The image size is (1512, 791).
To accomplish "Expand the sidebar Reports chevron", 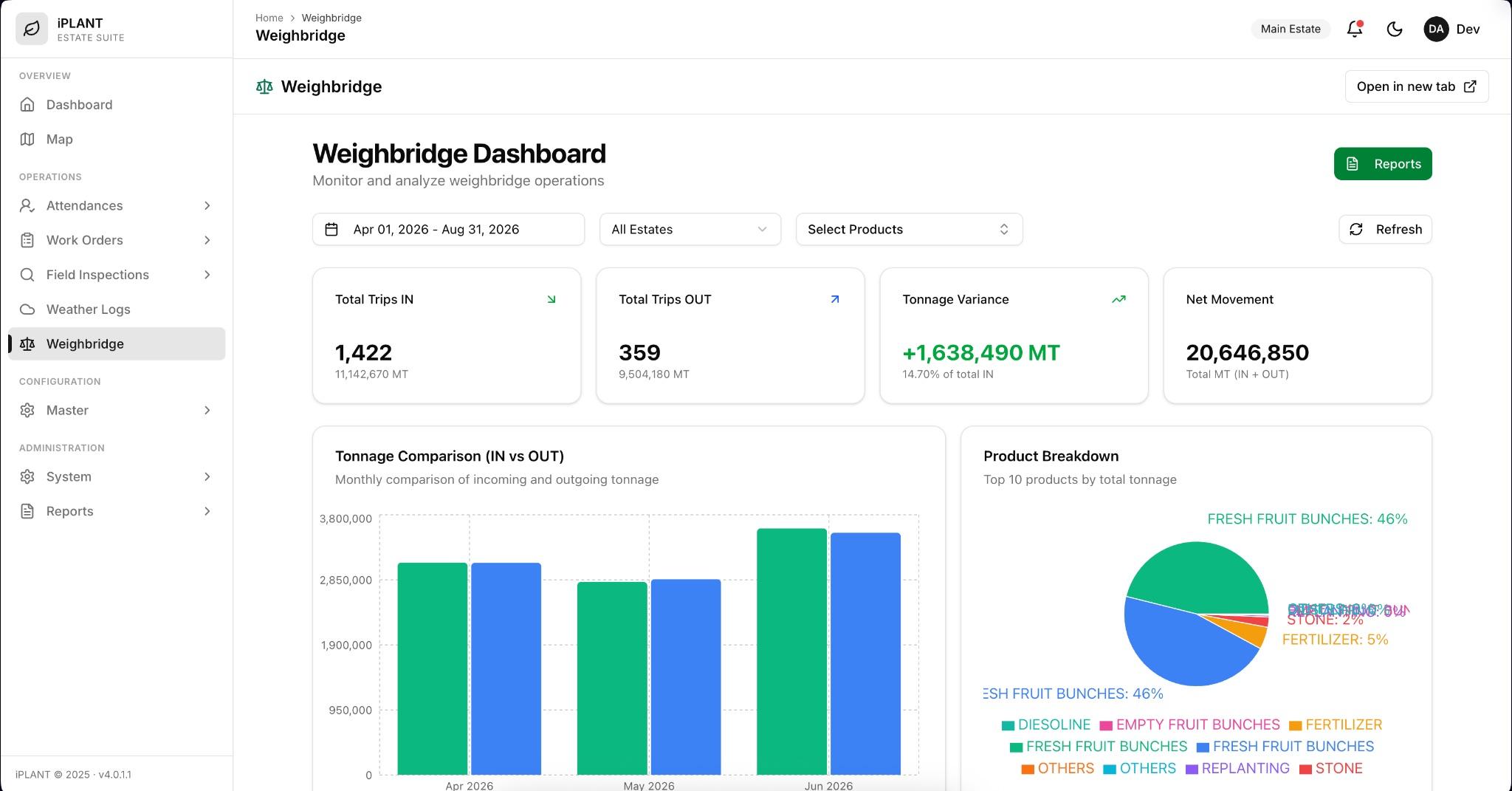I will [207, 511].
